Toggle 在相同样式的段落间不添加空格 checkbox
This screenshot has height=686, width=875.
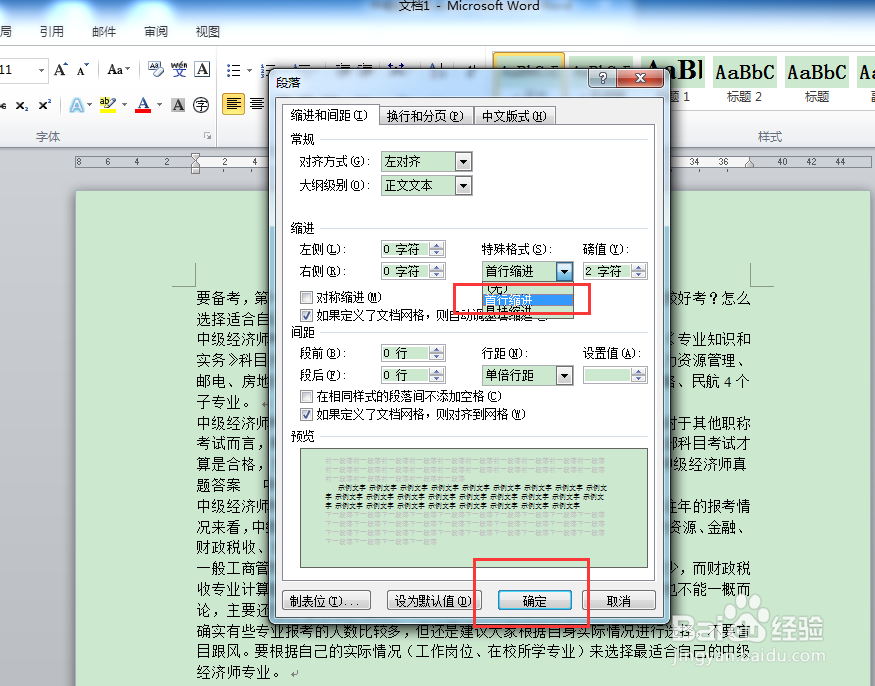click(306, 396)
